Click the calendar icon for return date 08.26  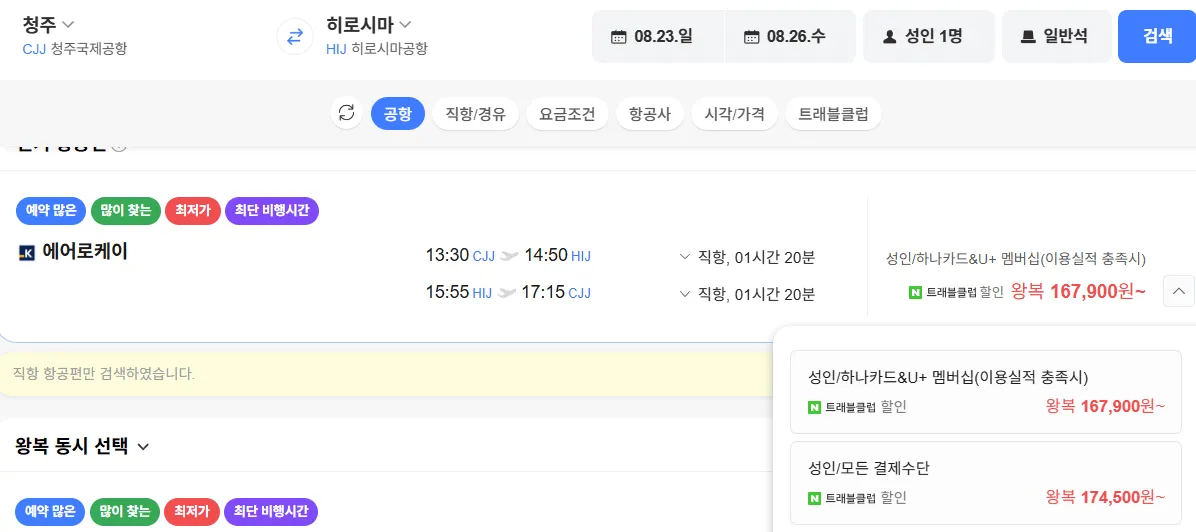(751, 37)
